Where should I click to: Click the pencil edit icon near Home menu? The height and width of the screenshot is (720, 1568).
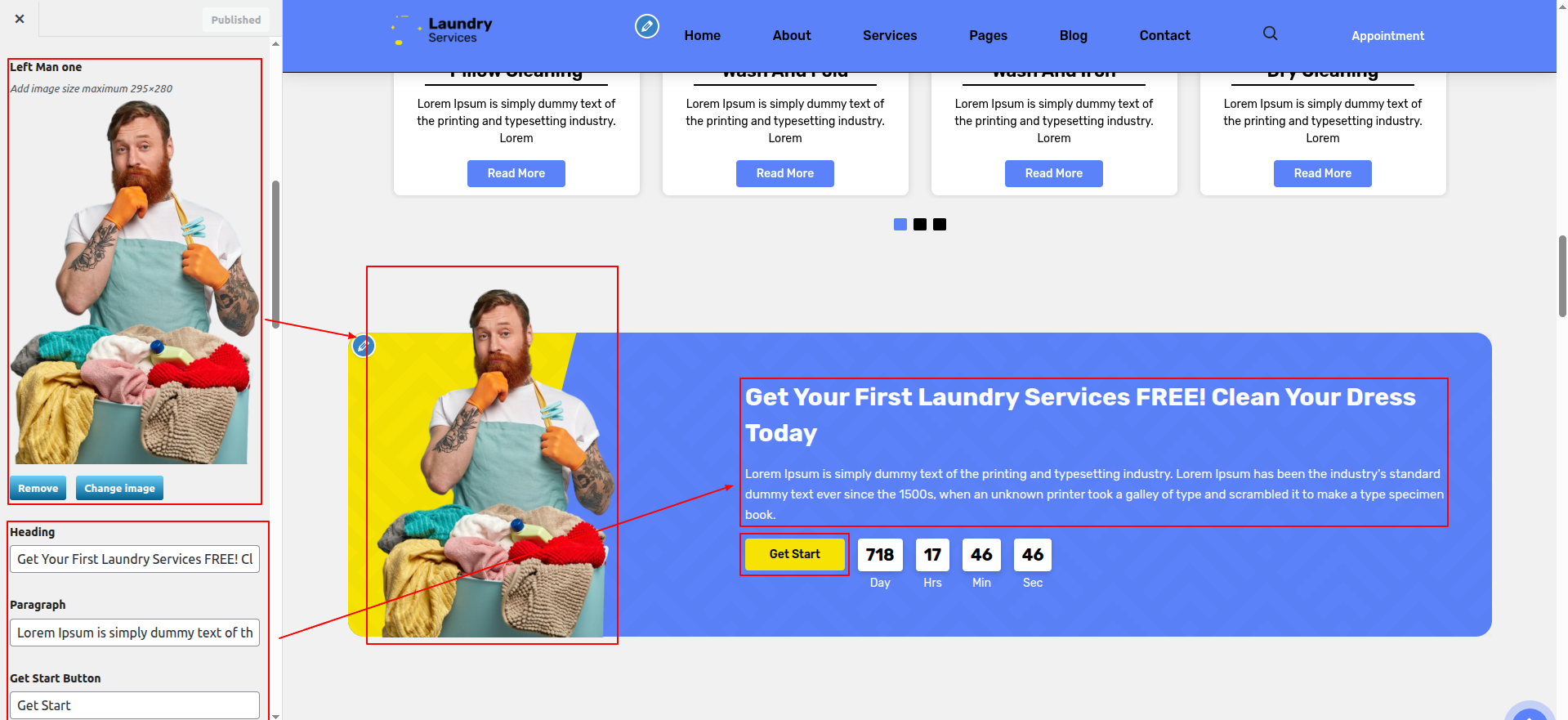[x=647, y=26]
